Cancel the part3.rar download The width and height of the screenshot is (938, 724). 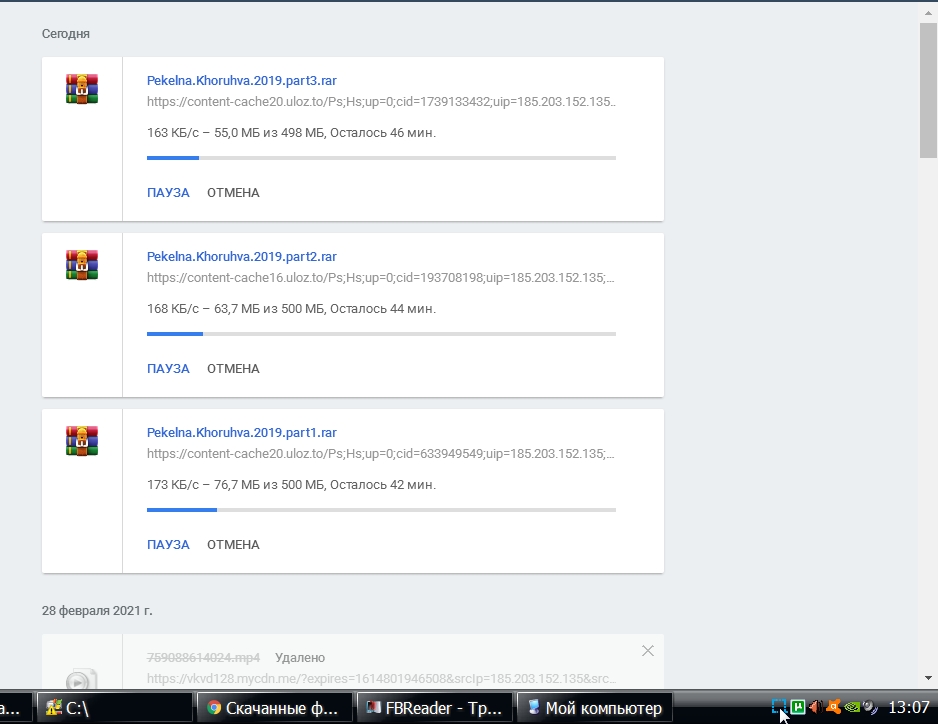click(x=233, y=193)
